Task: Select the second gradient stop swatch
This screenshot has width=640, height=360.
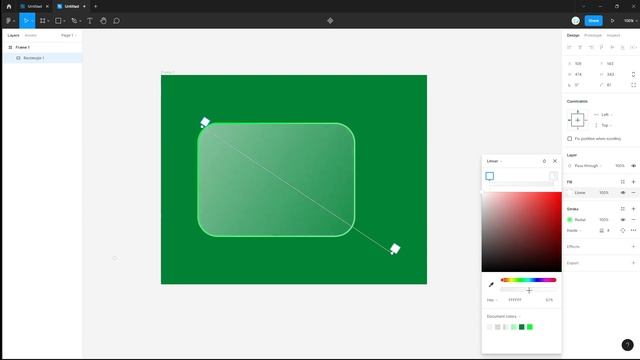Action: point(553,176)
